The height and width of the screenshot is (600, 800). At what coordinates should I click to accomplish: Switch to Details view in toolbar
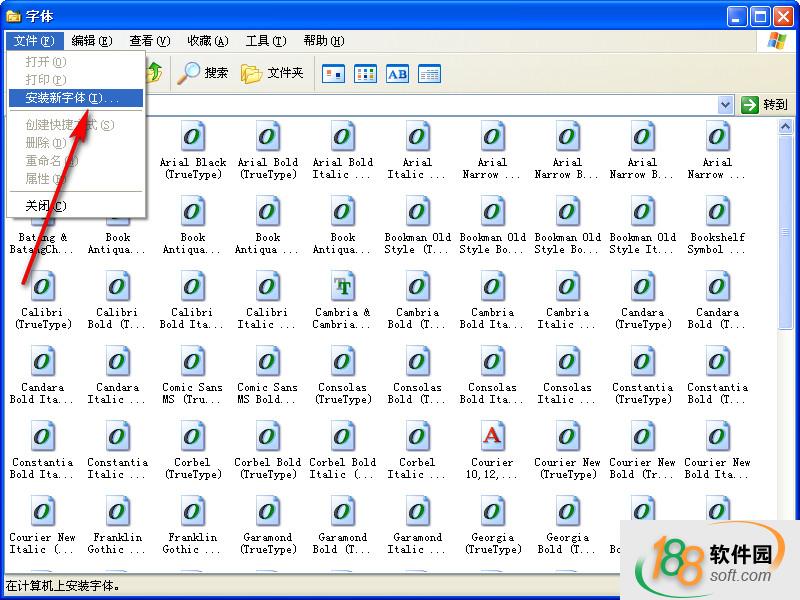pyautogui.click(x=429, y=73)
